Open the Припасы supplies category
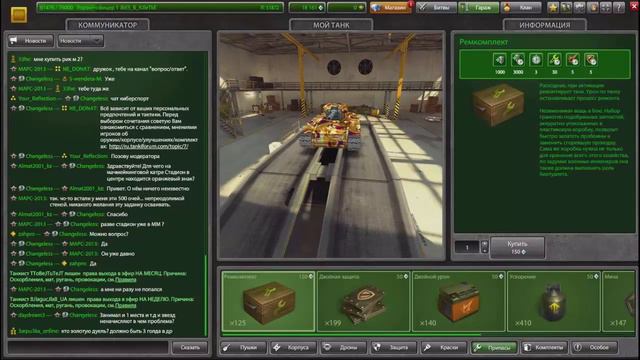The height and width of the screenshot is (360, 640). click(x=494, y=347)
